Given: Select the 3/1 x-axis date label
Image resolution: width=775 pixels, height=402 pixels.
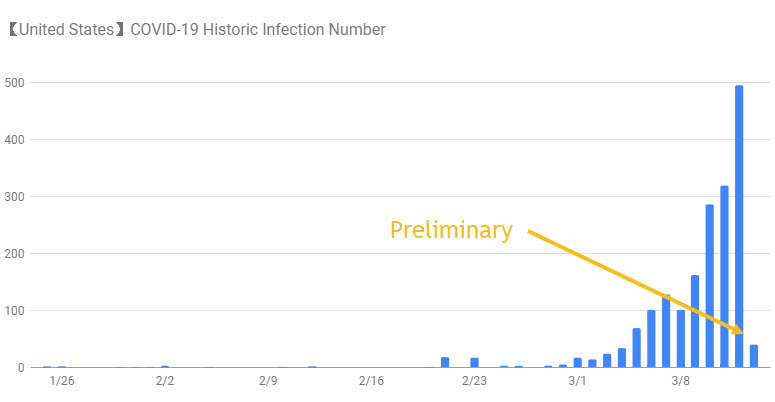Looking at the screenshot, I should [578, 381].
